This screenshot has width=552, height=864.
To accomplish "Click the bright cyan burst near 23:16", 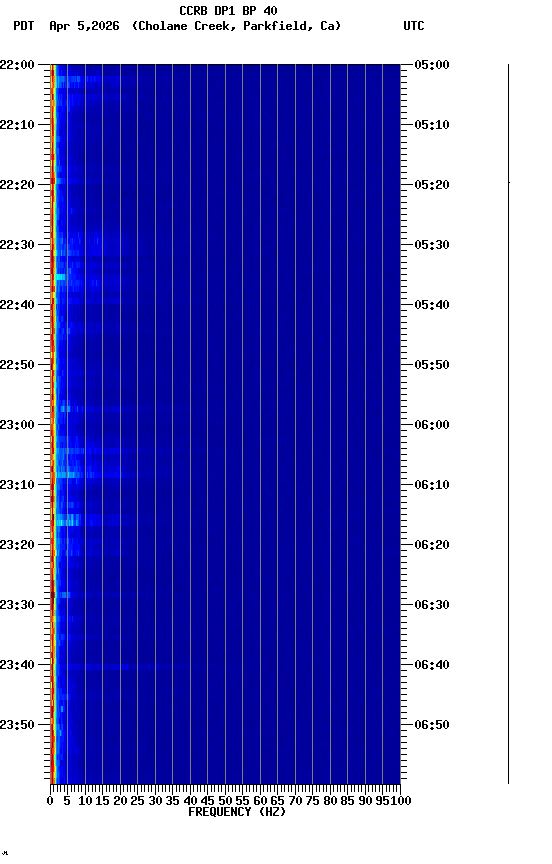I will coord(68,521).
